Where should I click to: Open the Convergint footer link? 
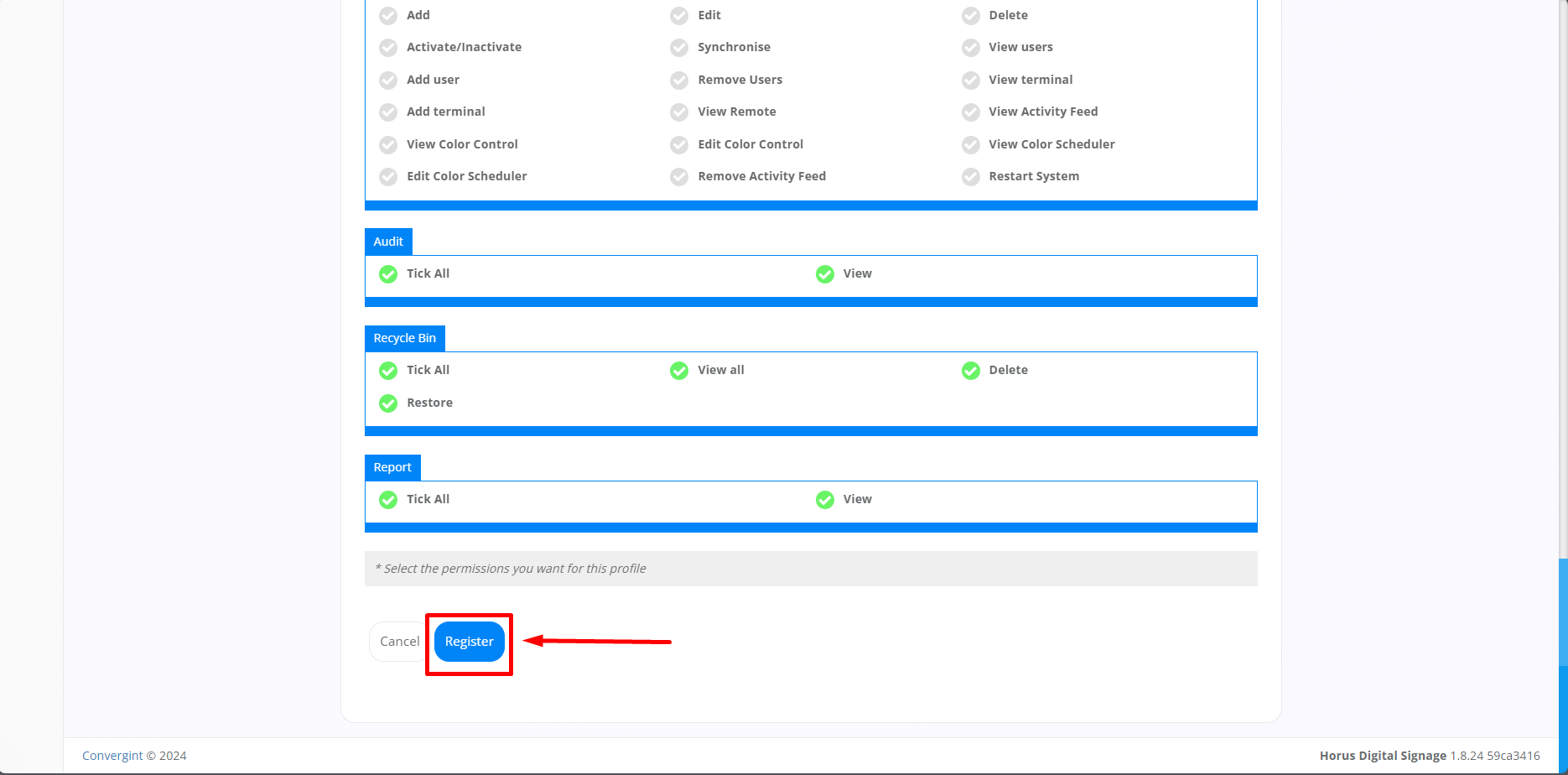(x=112, y=756)
